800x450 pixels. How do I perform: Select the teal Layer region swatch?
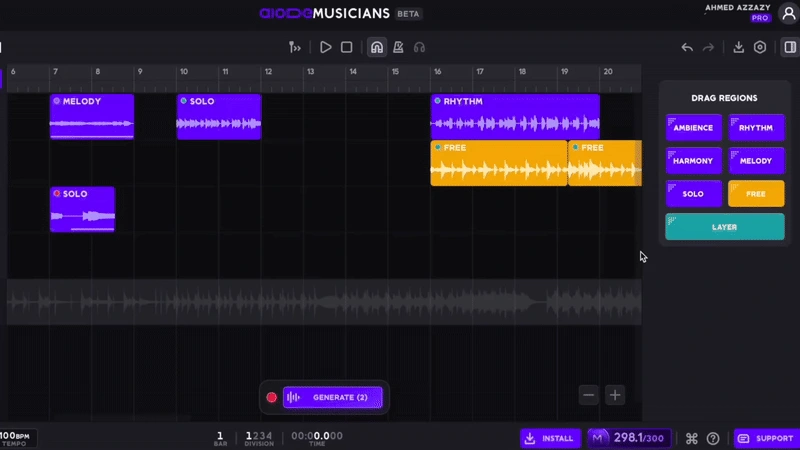click(724, 227)
